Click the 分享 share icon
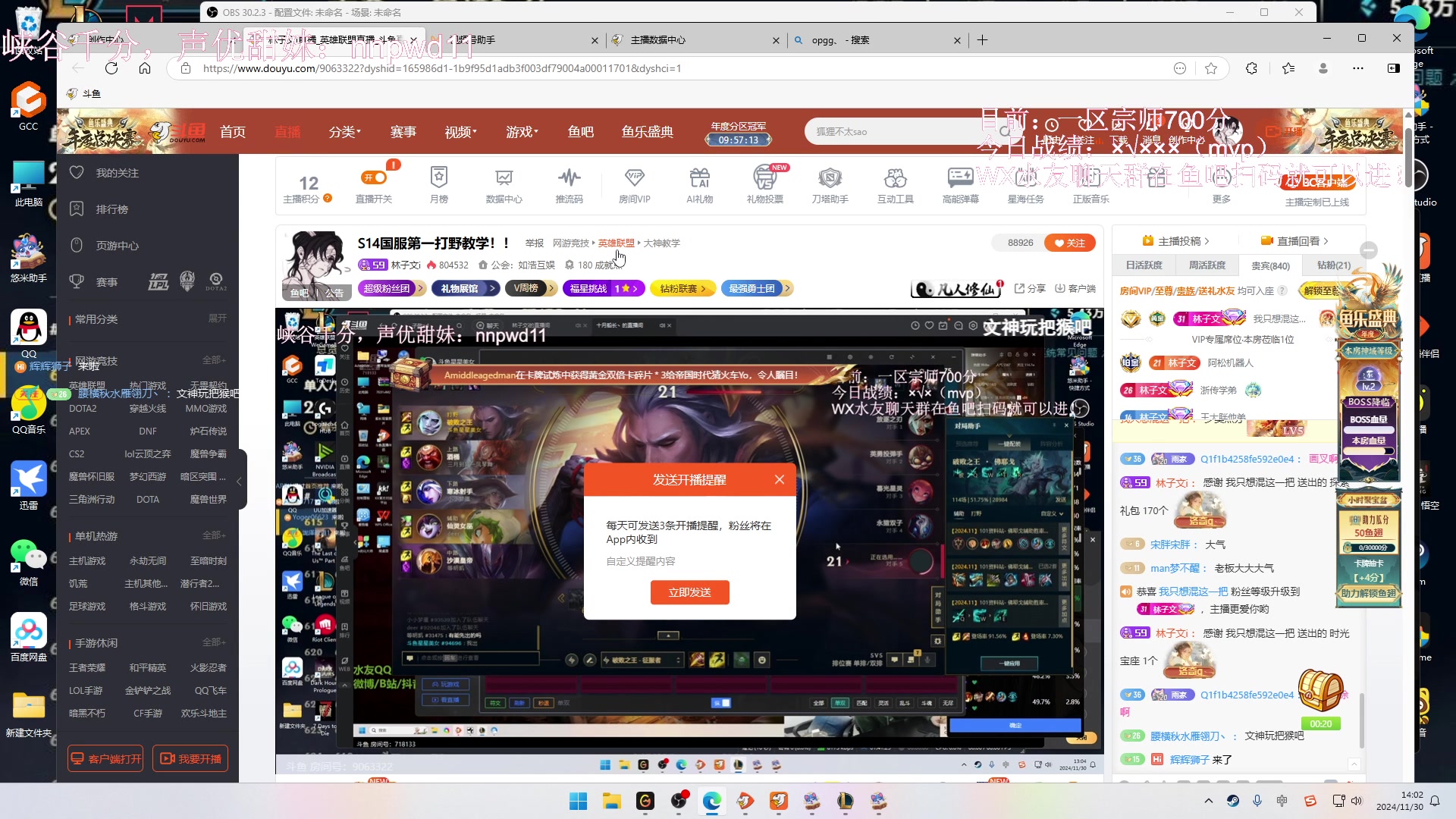1456x819 pixels. pyautogui.click(x=1030, y=289)
